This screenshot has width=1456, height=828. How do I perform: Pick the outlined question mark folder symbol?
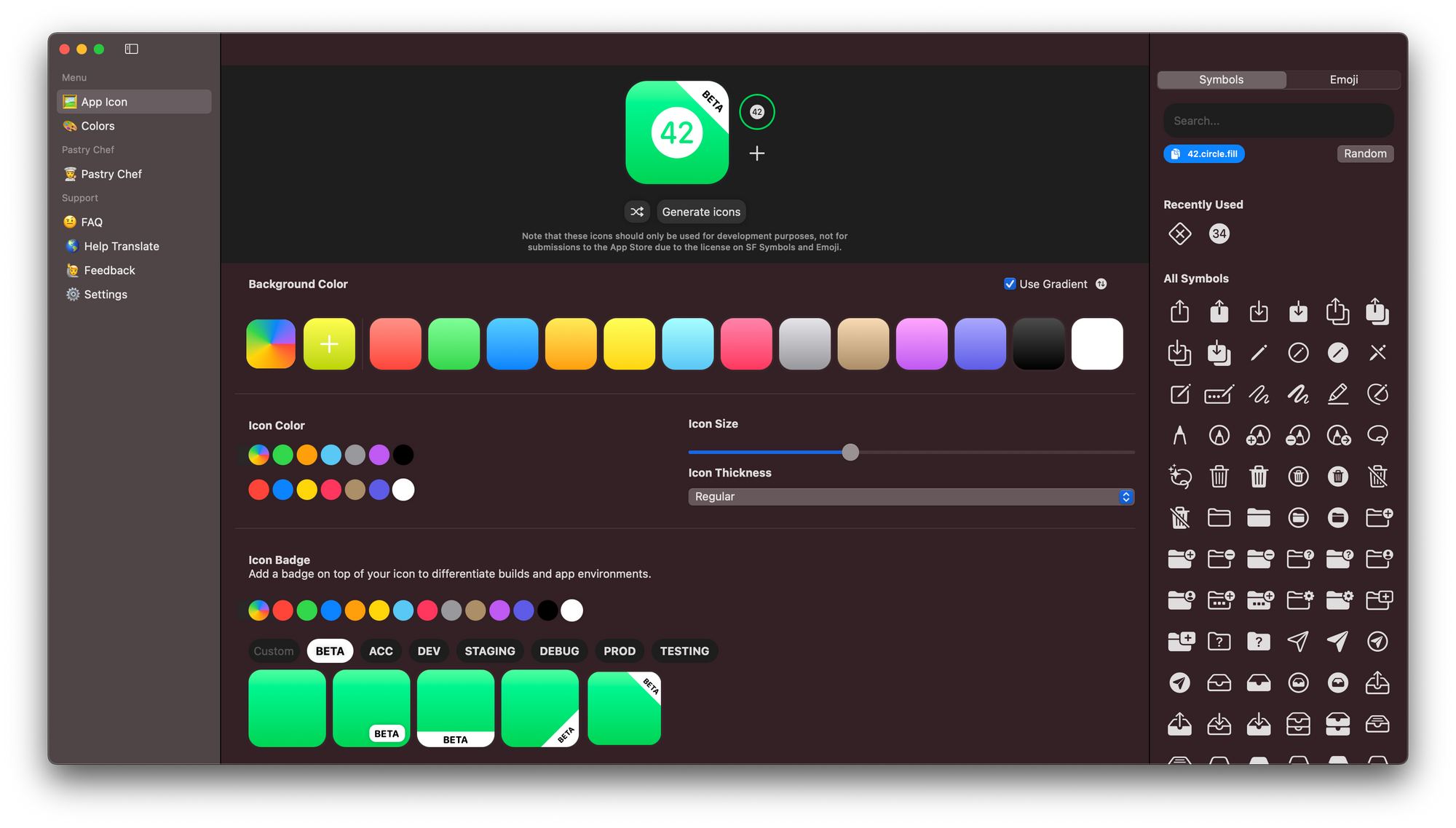[x=1219, y=641]
